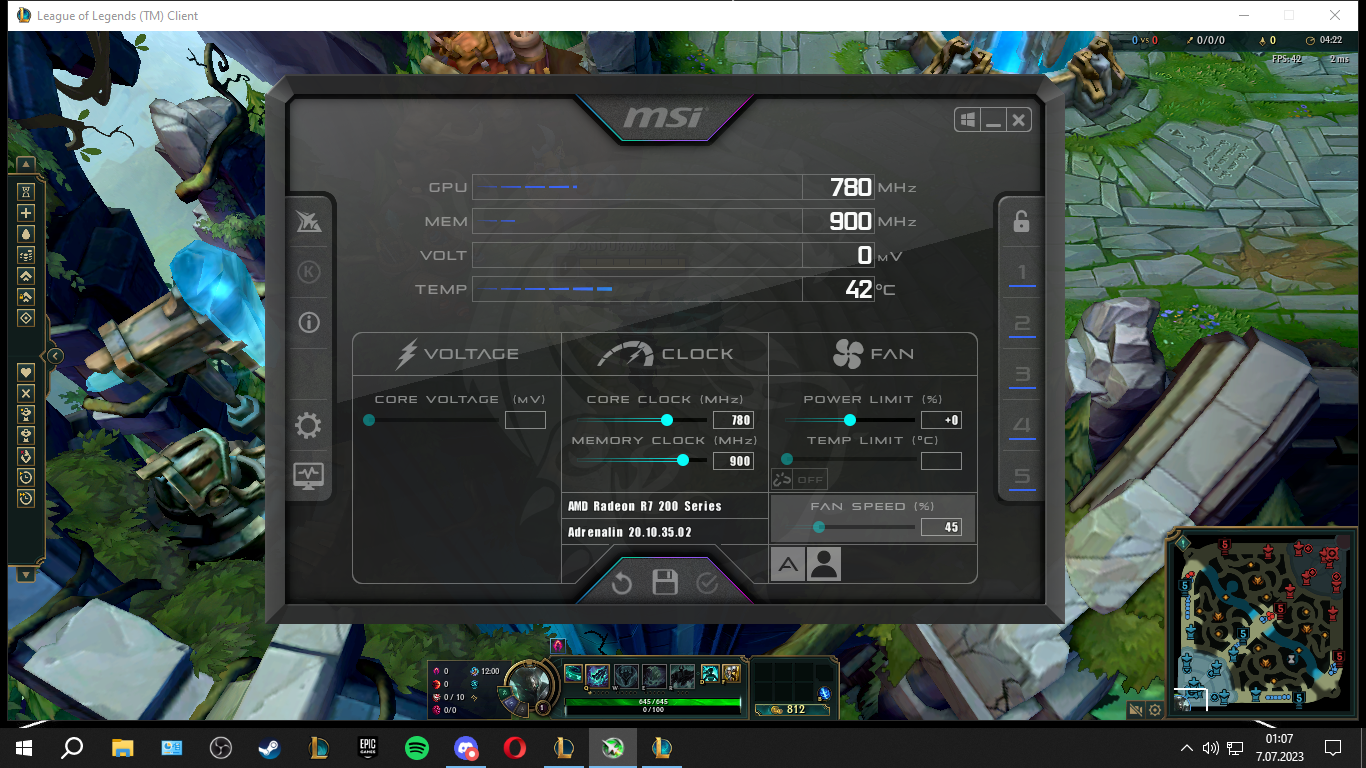Click the heart icon in League panel

[x=26, y=372]
